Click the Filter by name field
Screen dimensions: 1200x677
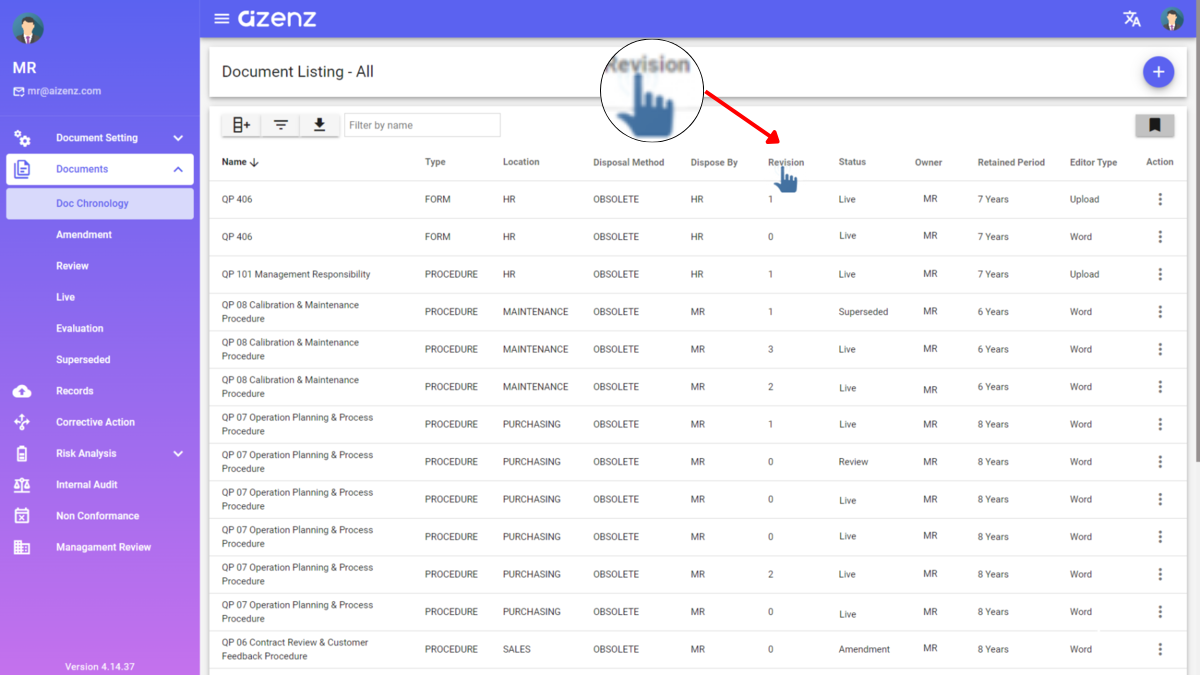coord(422,125)
